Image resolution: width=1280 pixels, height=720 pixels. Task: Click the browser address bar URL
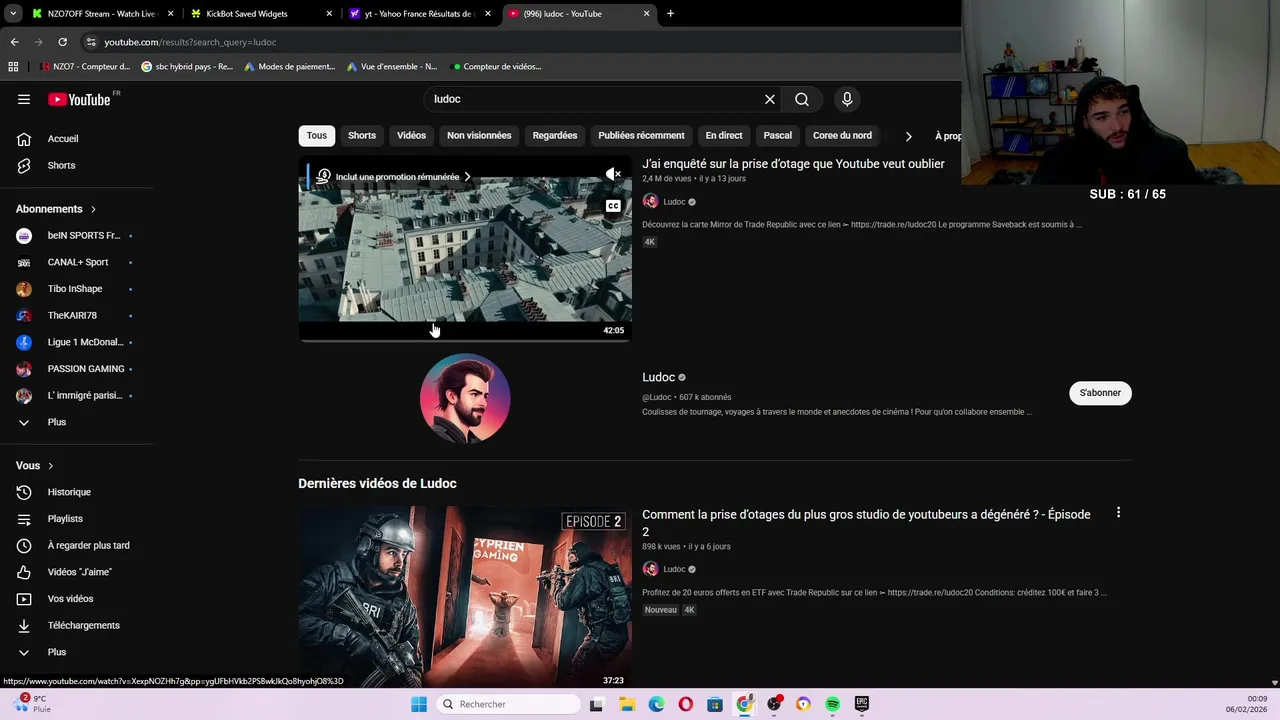[x=190, y=42]
